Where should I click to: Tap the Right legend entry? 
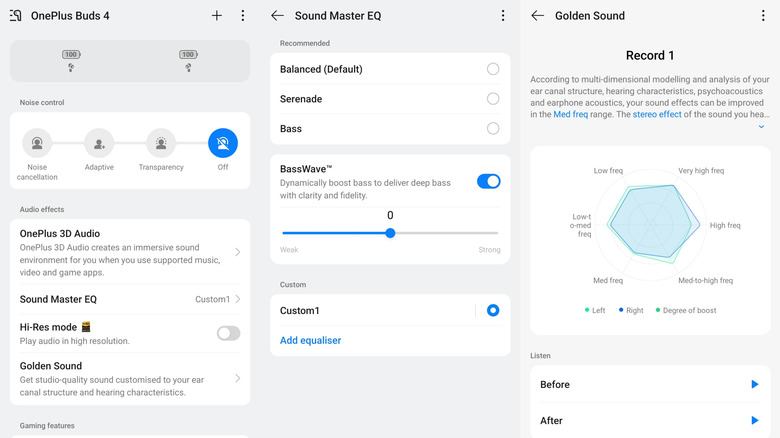(631, 310)
